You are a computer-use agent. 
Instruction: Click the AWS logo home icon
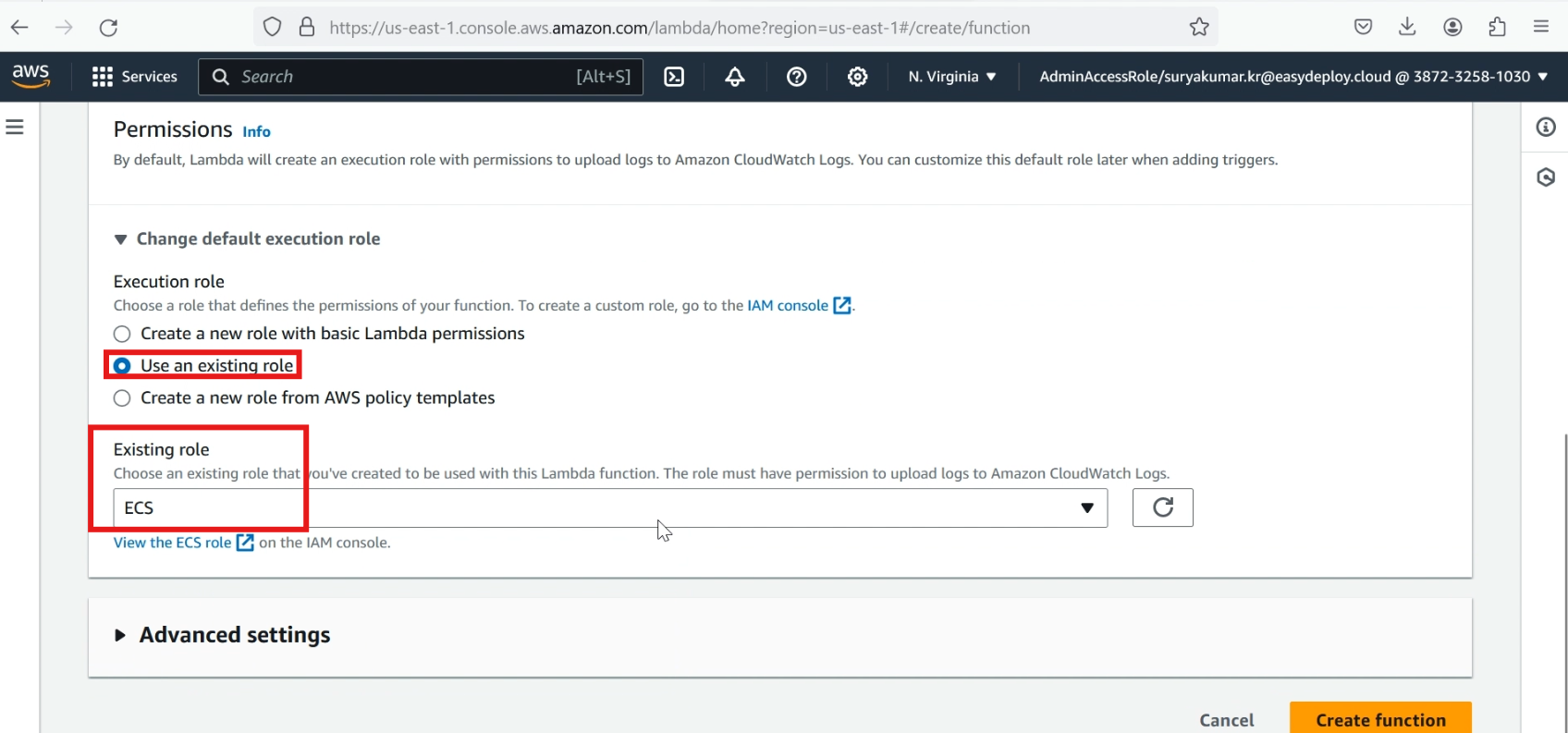[31, 77]
